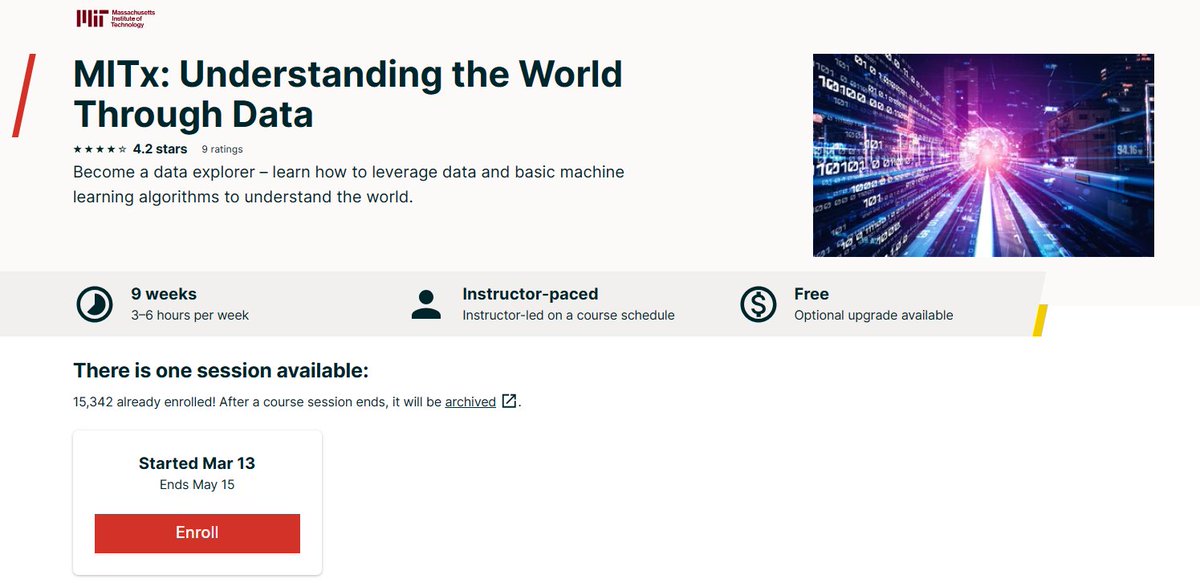1200x583 pixels.
Task: Click the 4.2 stars rating text
Action: [x=160, y=150]
